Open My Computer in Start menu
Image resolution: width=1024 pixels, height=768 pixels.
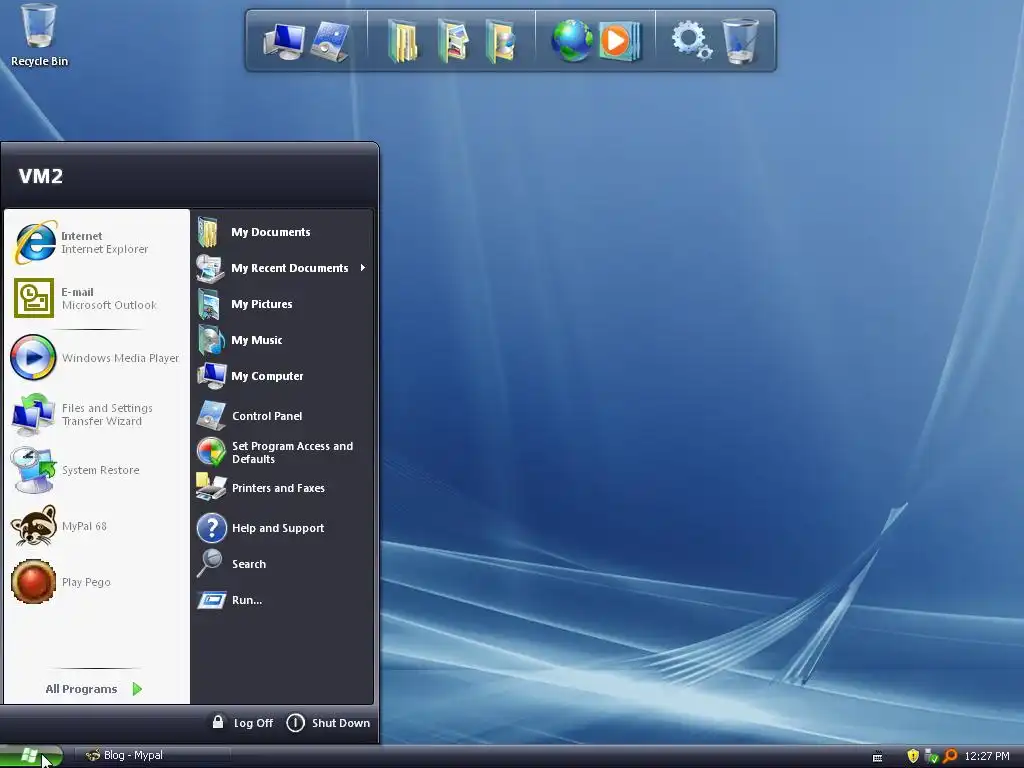click(283, 376)
